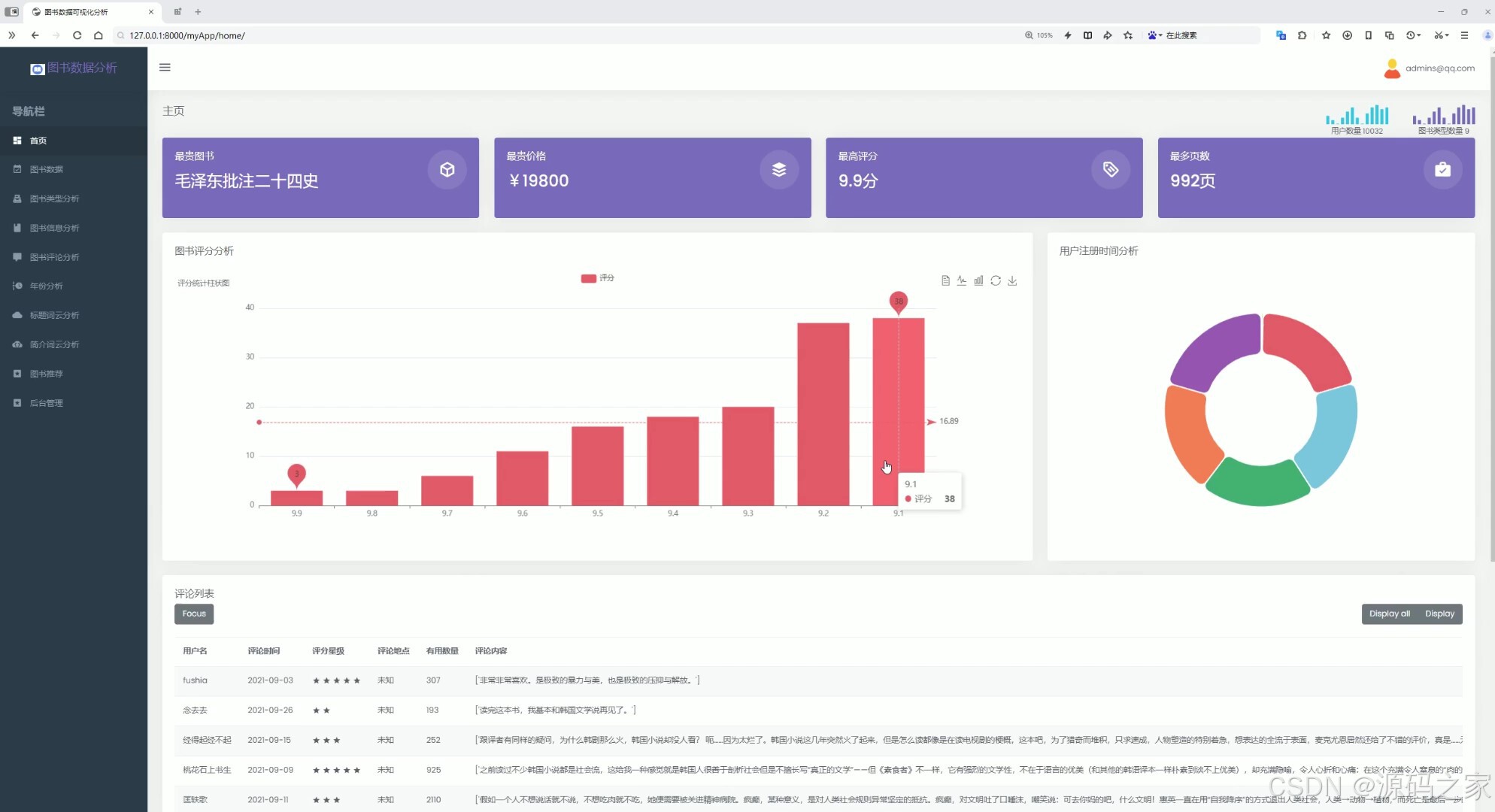
Task: Open 图书数据 in the sidebar
Action: click(x=47, y=170)
